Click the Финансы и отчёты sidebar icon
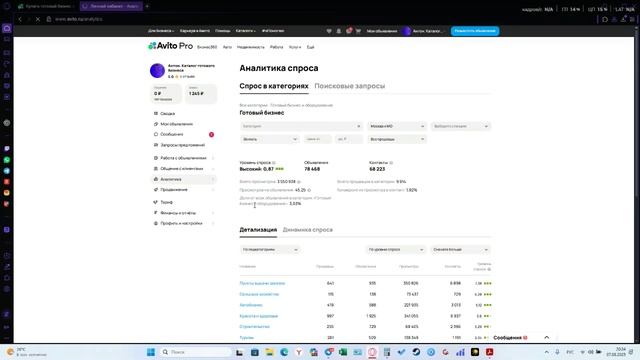The height and width of the screenshot is (360, 640). pyautogui.click(x=156, y=213)
